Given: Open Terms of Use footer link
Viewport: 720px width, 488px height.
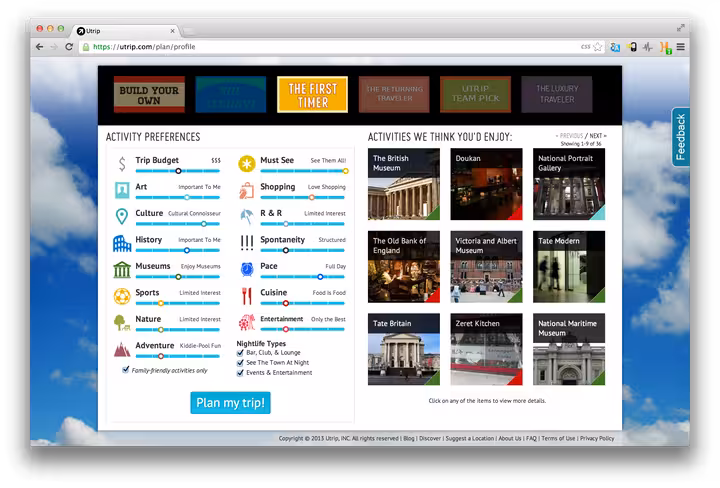Looking at the screenshot, I should (558, 438).
